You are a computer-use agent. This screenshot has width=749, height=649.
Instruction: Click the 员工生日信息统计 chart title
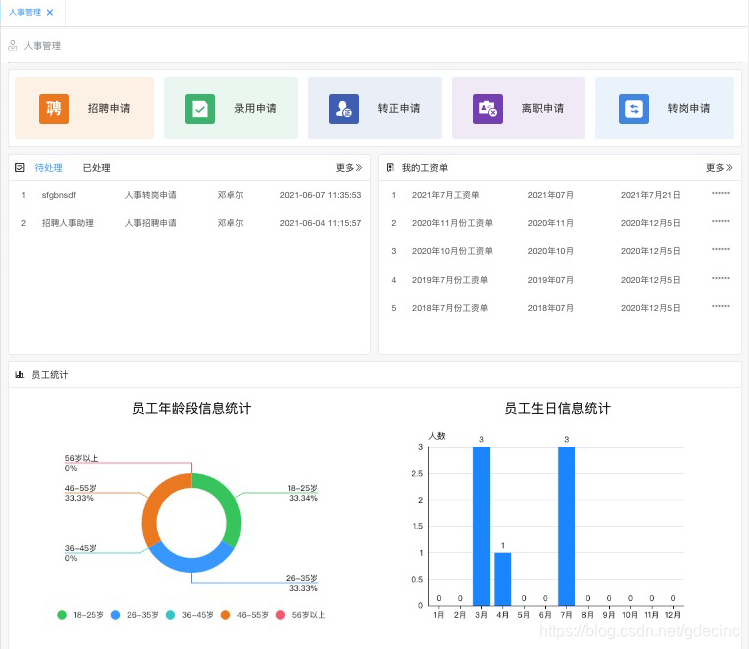click(557, 408)
